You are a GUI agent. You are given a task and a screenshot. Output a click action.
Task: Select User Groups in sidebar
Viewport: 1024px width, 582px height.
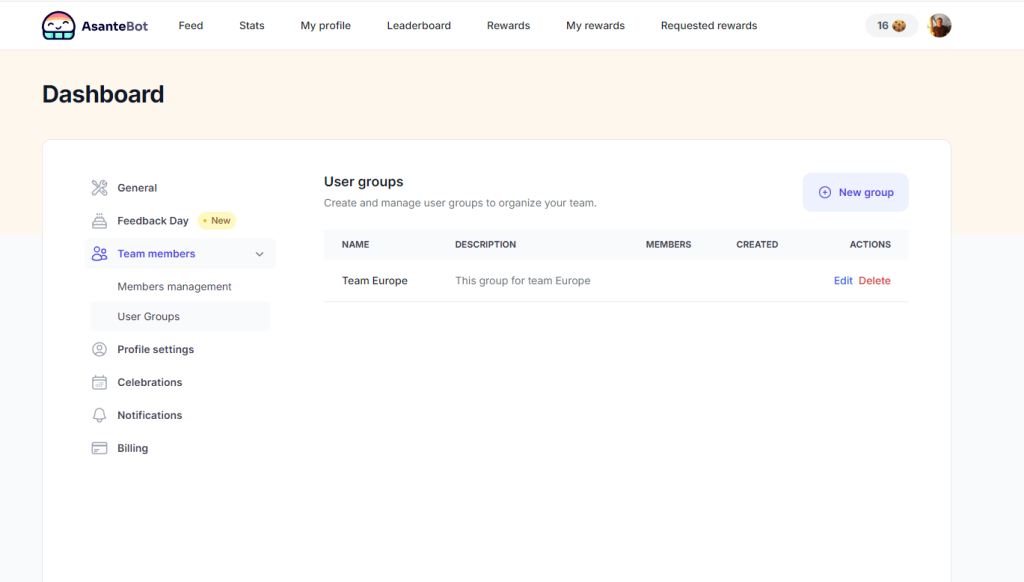(149, 317)
